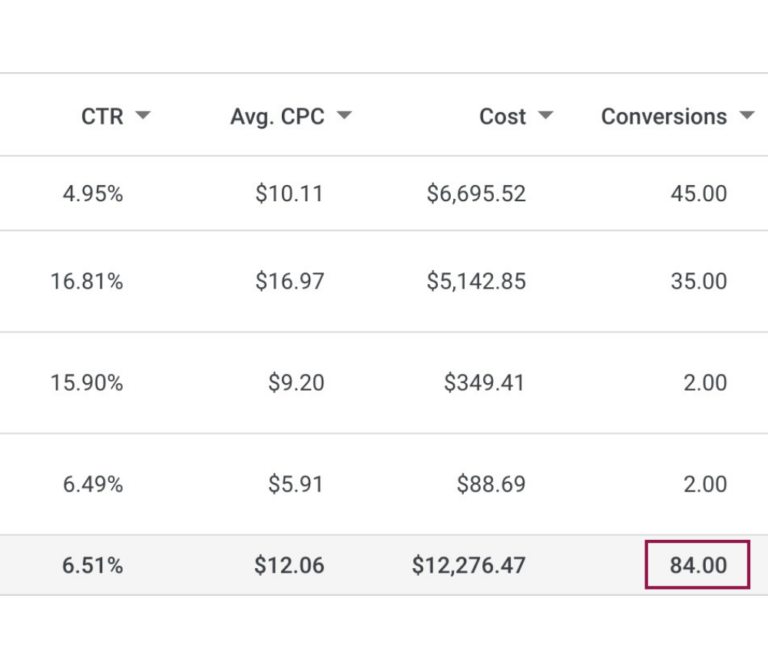
Task: Click the Avg. CPC header text
Action: tap(277, 116)
